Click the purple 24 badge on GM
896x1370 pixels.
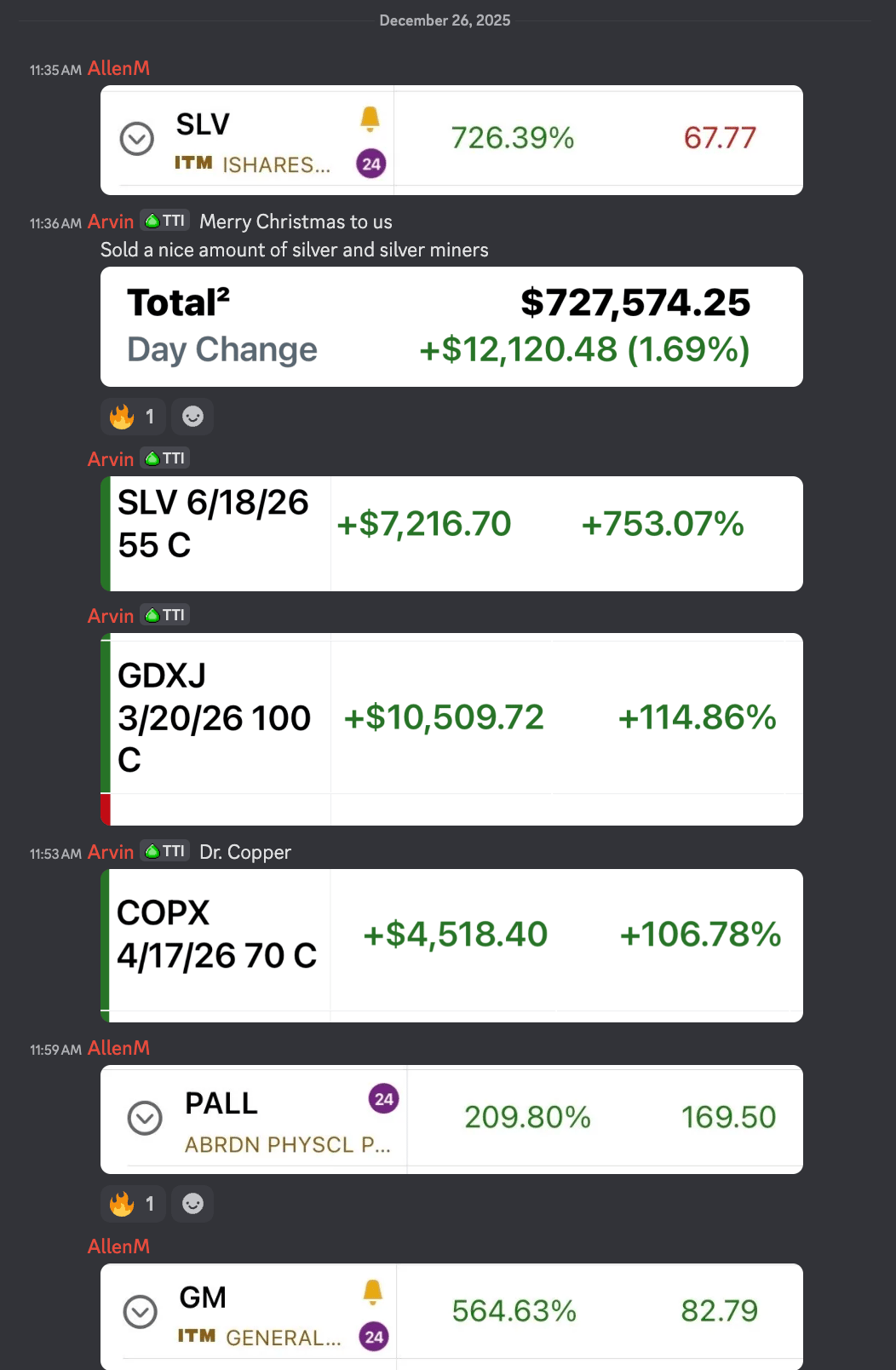tap(374, 1337)
